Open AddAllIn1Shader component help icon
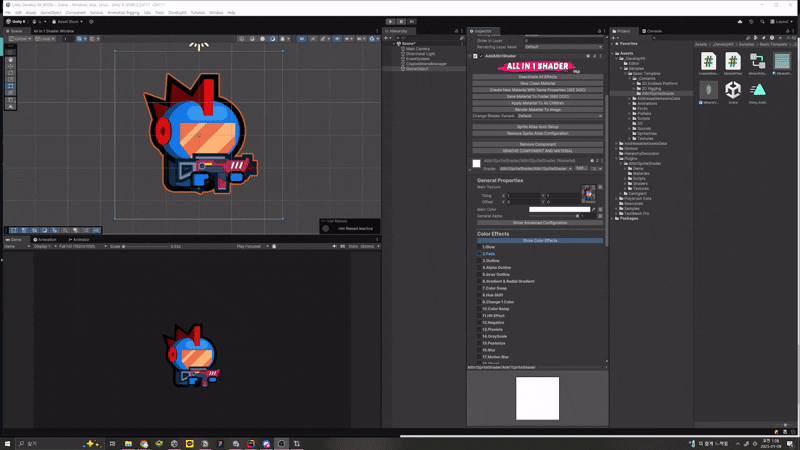Image resolution: width=800 pixels, height=450 pixels. coord(588,56)
